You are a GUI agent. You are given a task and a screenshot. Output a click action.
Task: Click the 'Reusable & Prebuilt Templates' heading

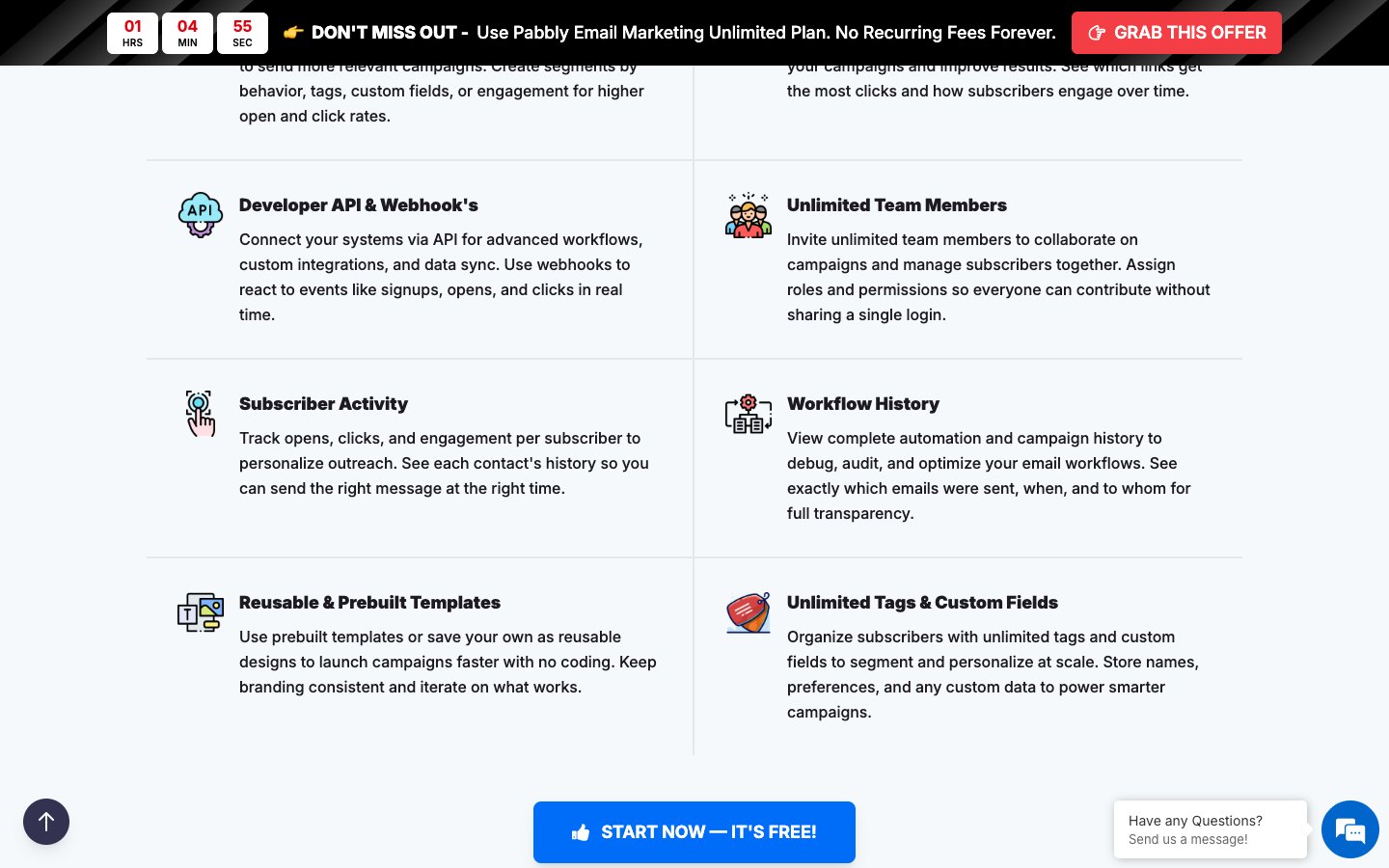point(369,603)
